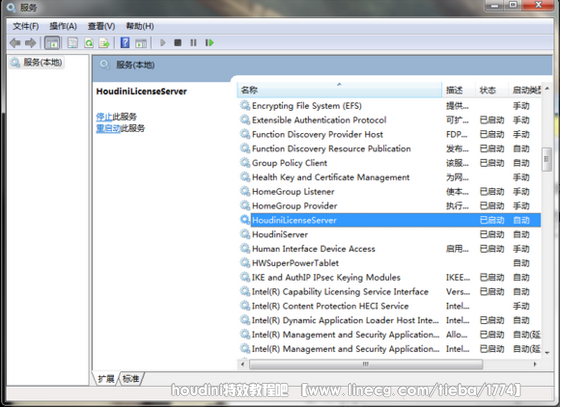Viewport: 565px width, 407px height.
Task: Click the vertical scrollbar thumb
Action: (547, 159)
